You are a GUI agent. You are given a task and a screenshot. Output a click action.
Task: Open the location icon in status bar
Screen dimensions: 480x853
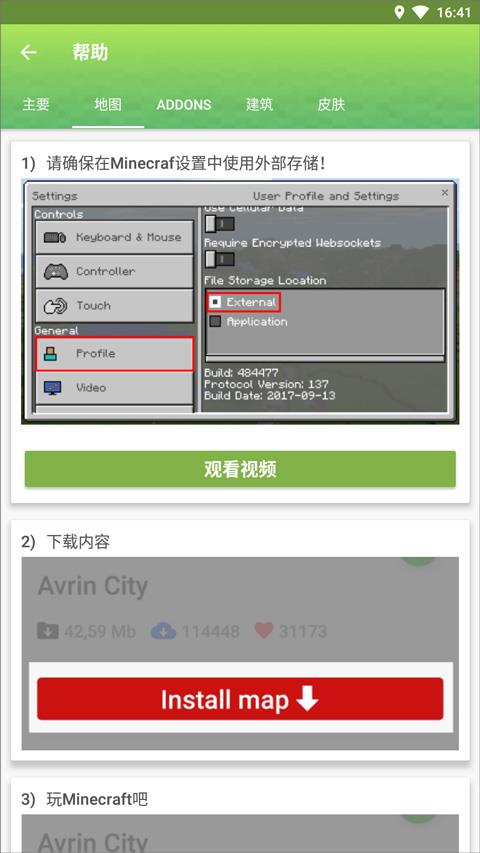coord(399,12)
